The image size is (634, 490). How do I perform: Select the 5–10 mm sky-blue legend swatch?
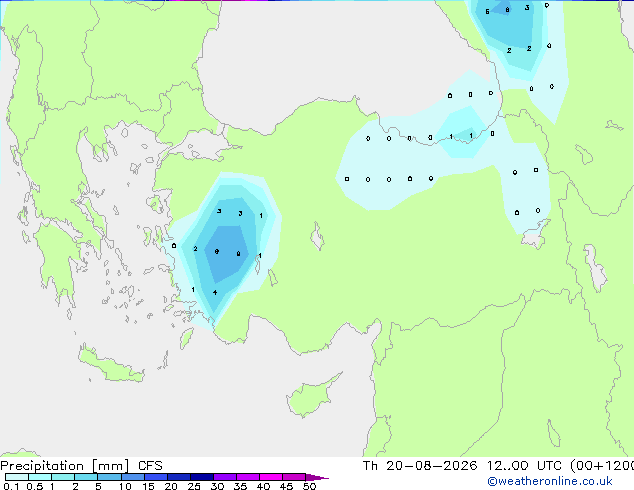click(109, 477)
